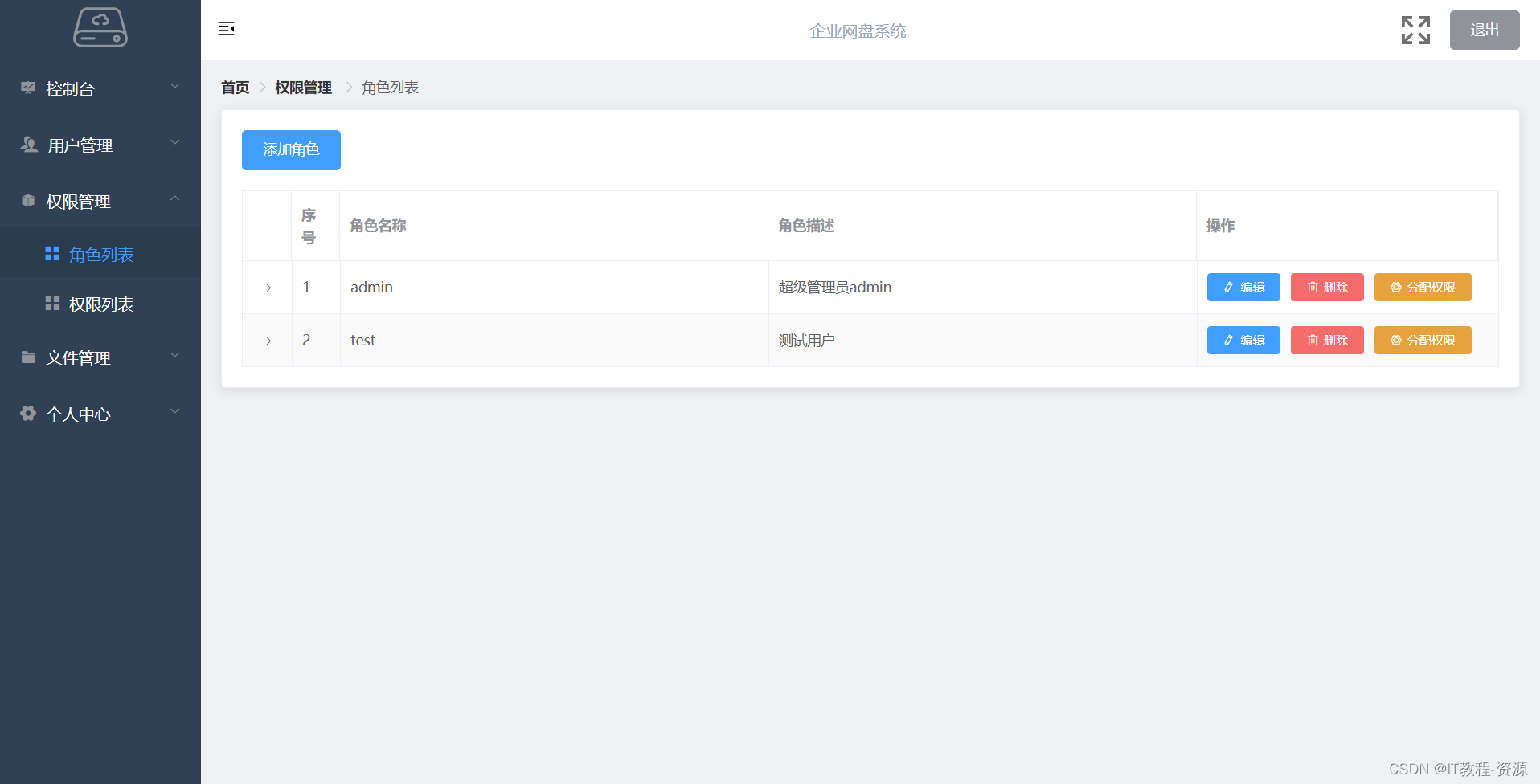
Task: Collapse the 权限管理 submenu chevron
Action: pyautogui.click(x=175, y=198)
